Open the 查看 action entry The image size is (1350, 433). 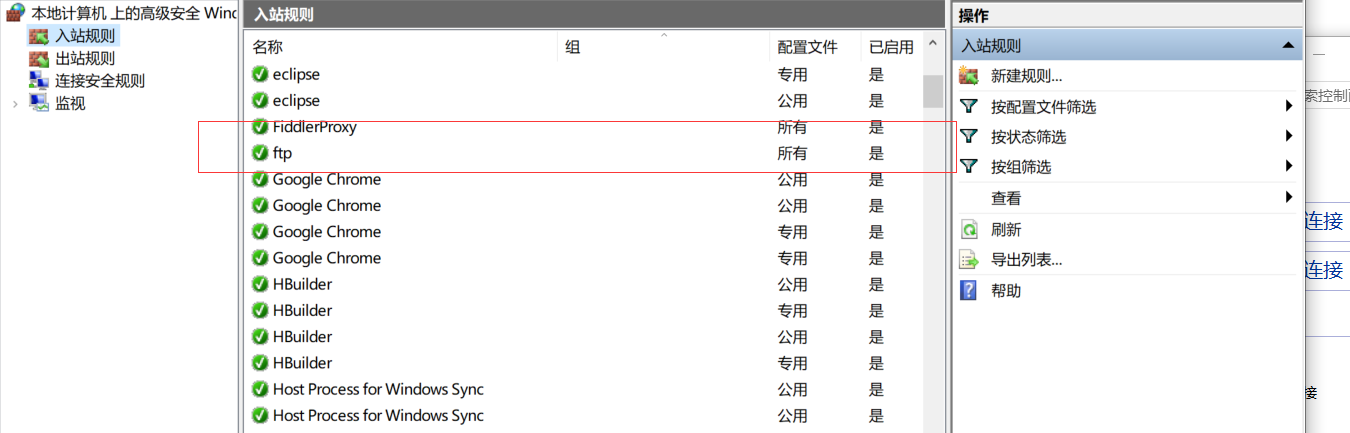1006,198
